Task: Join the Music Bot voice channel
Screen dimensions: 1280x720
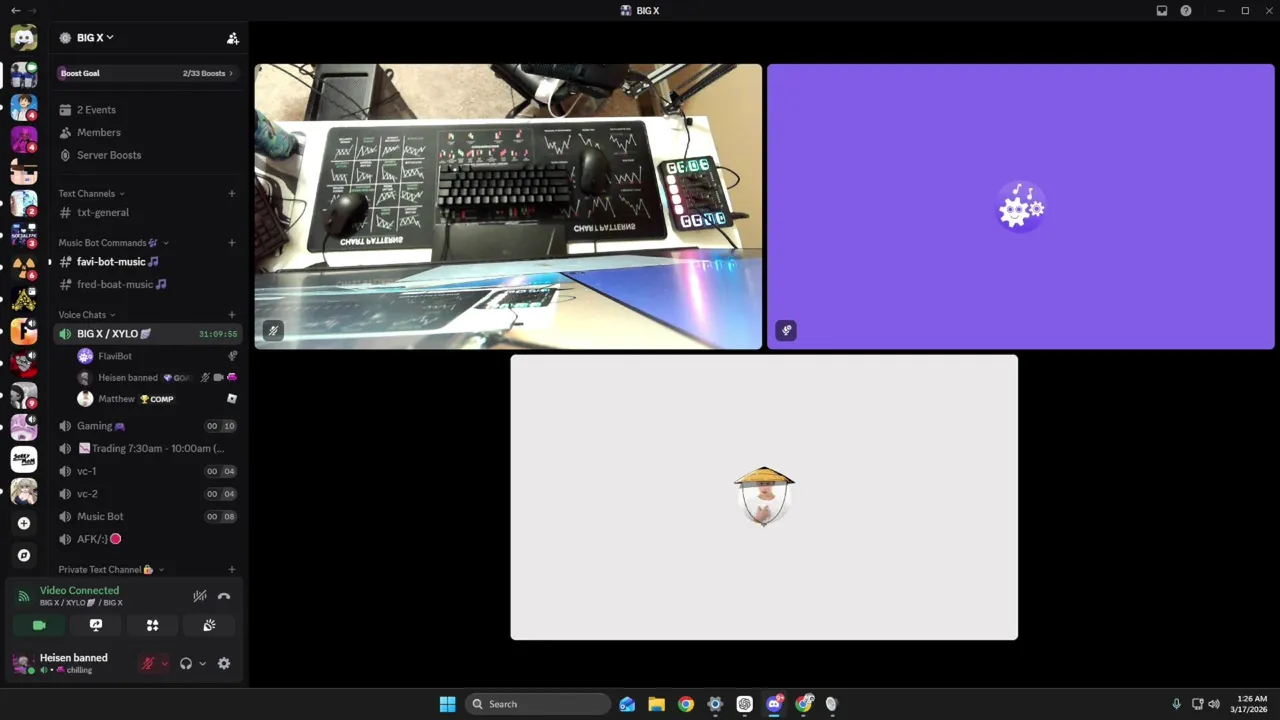Action: (148, 517)
